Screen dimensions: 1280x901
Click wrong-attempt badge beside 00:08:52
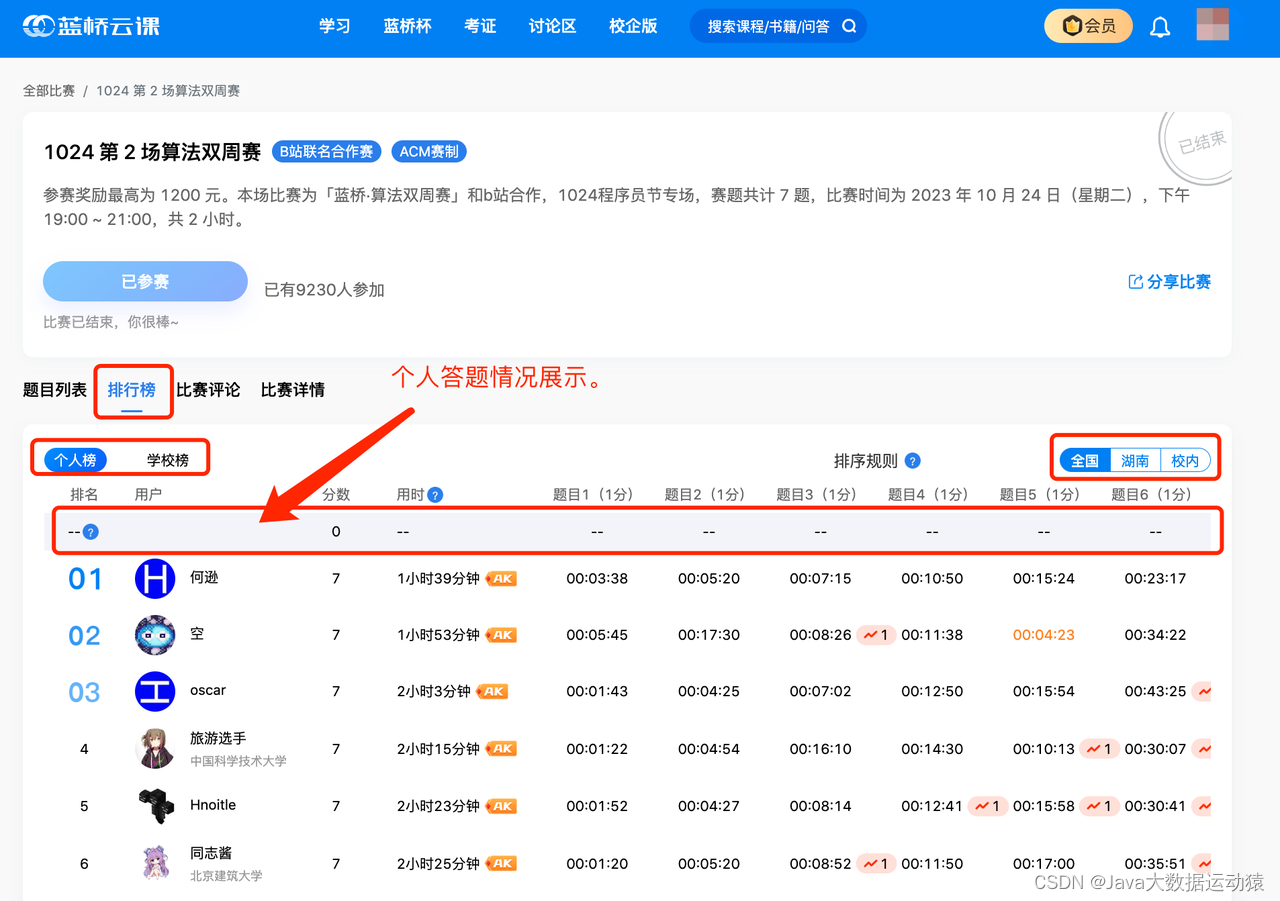876,863
